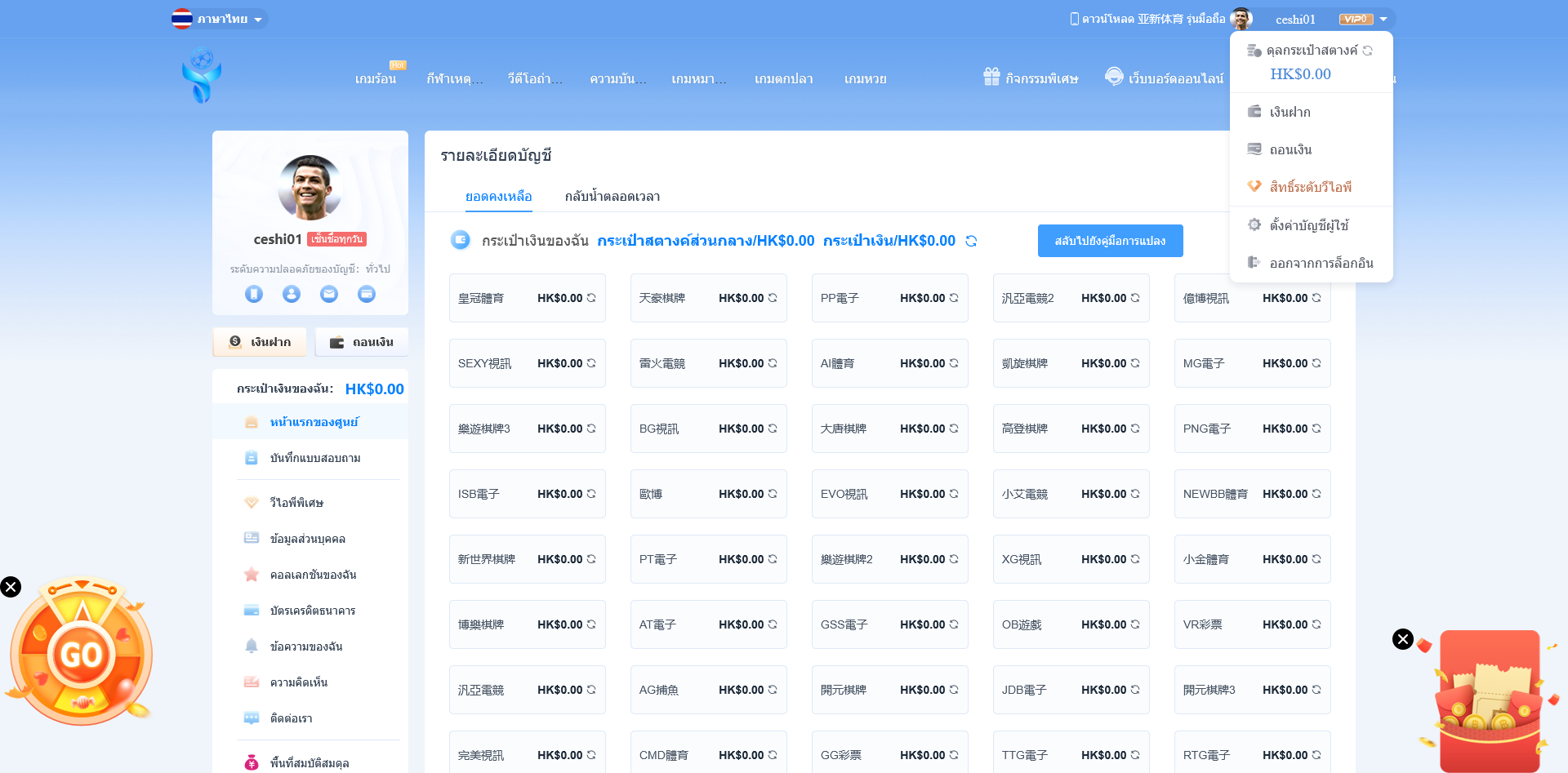
Task: Open the language selector dropdown
Action: point(220,19)
